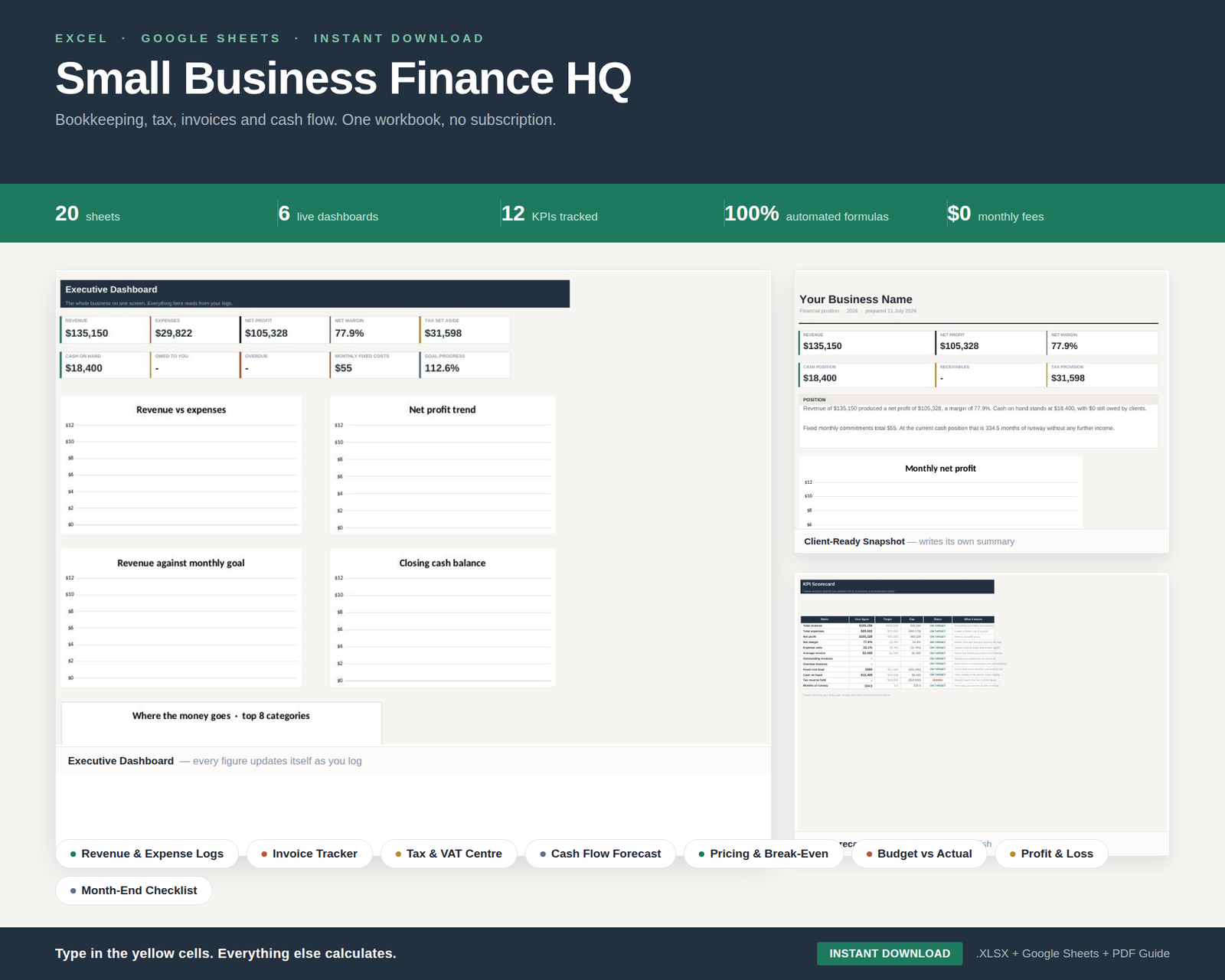1225x980 pixels.
Task: Click the 'EXCEL' header label
Action: click(x=82, y=38)
